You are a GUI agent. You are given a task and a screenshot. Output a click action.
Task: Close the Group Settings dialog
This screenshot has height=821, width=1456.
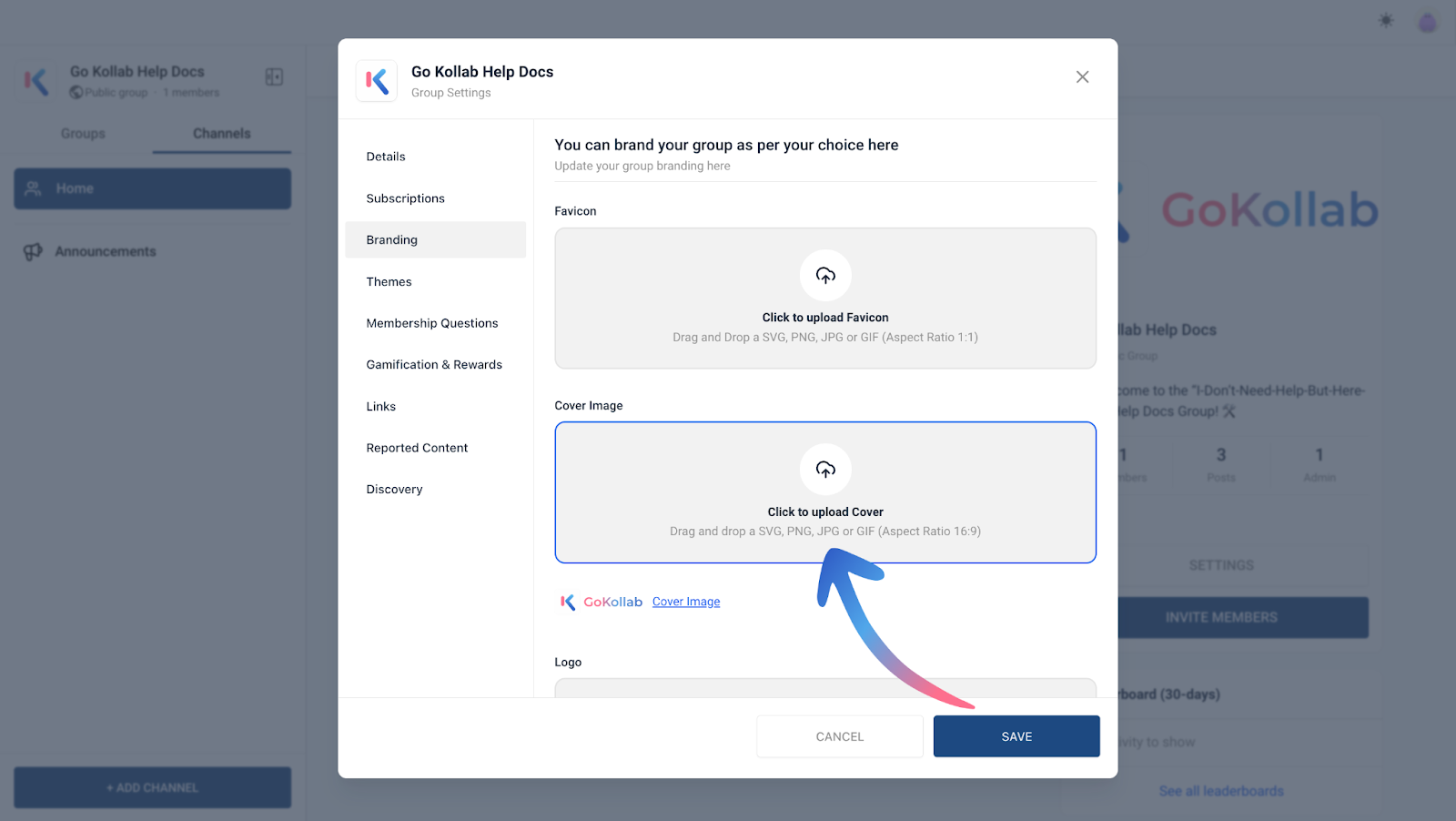[x=1082, y=77]
